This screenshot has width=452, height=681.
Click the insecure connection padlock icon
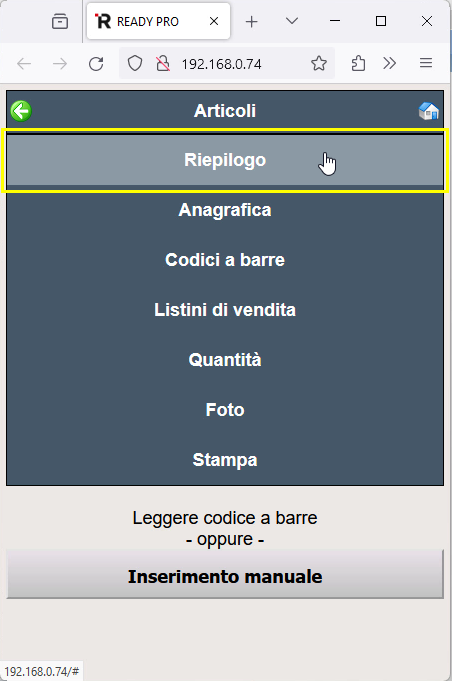click(163, 64)
